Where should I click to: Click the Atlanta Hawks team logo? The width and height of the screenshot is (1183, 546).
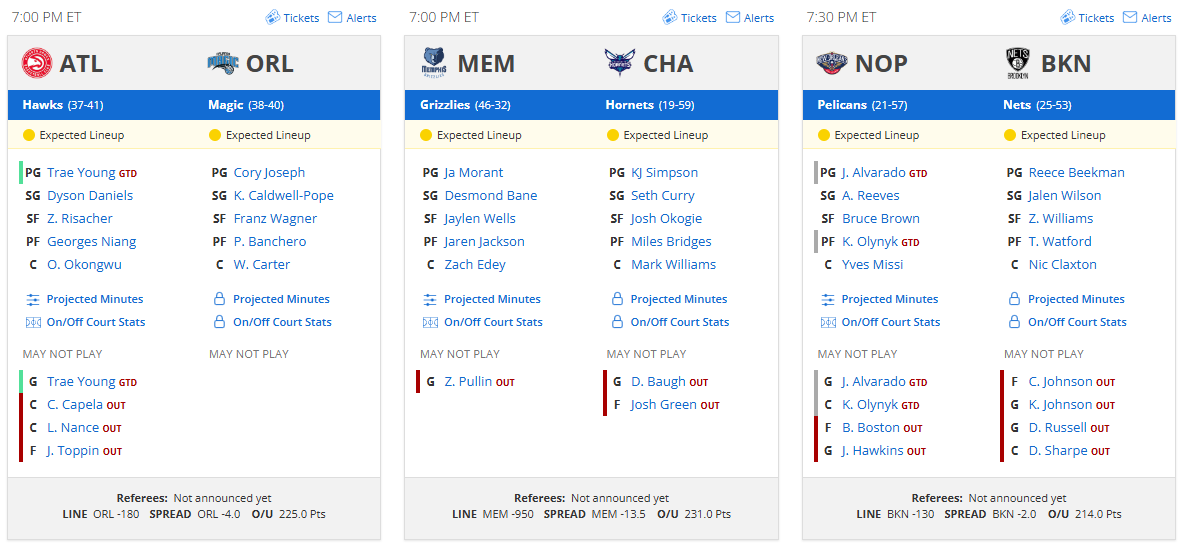(x=36, y=63)
